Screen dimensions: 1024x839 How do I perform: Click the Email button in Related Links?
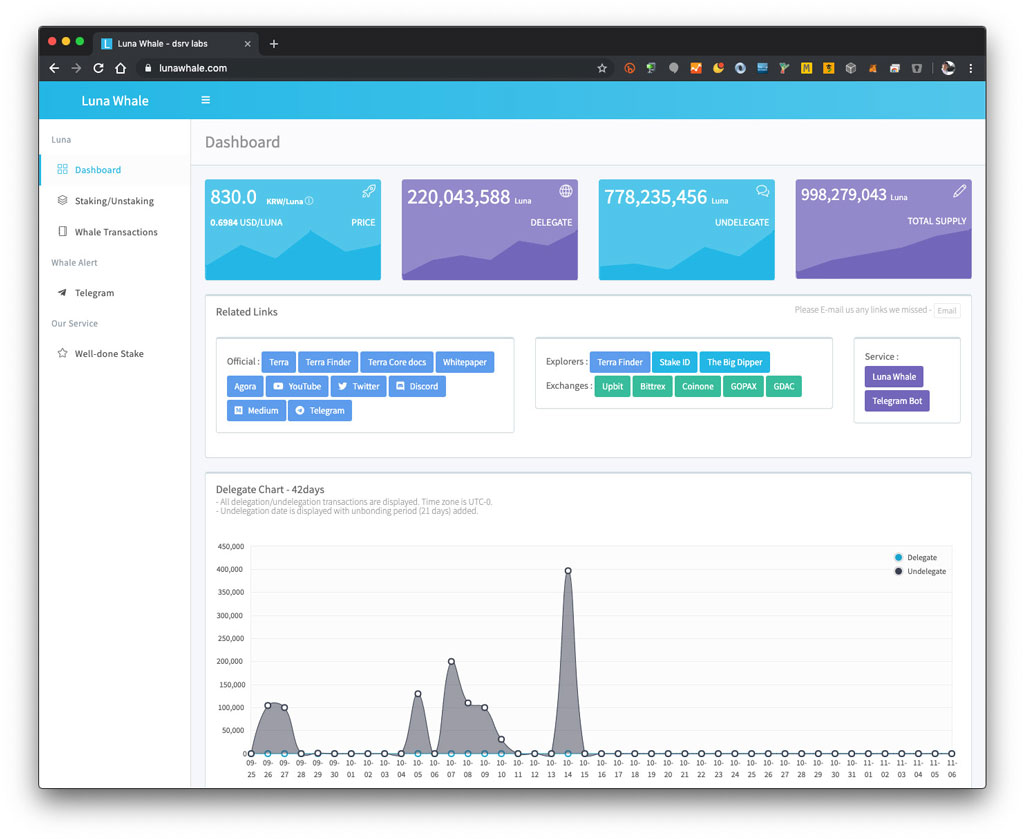pyautogui.click(x=947, y=311)
